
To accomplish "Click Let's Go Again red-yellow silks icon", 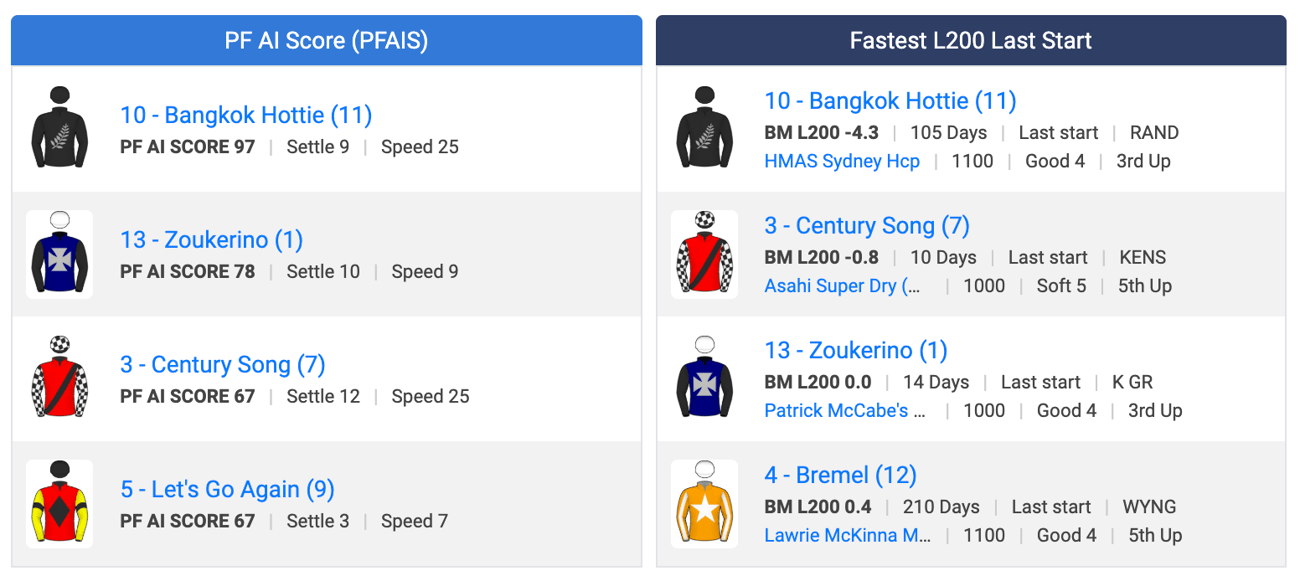I will (60, 504).
